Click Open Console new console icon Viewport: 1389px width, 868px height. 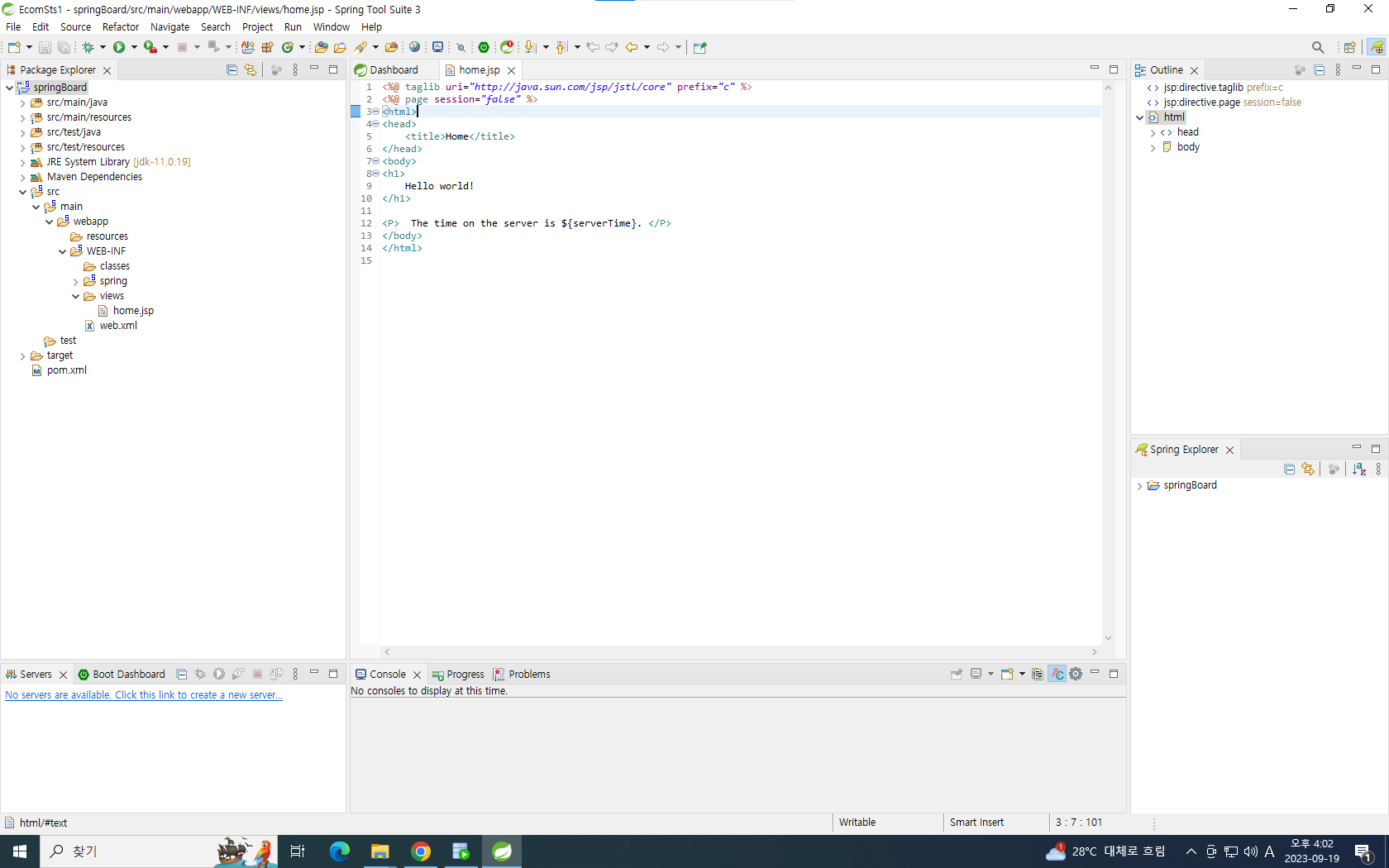coord(1007,674)
